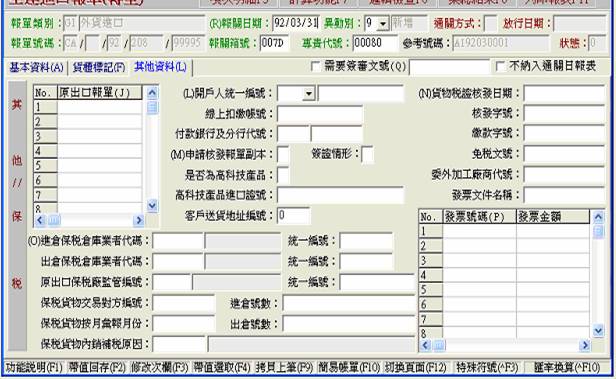Viewport: 616px width, 379px height.
Task: Click left arrow of 發票 table horizontal scrollbar
Action: (x=425, y=345)
